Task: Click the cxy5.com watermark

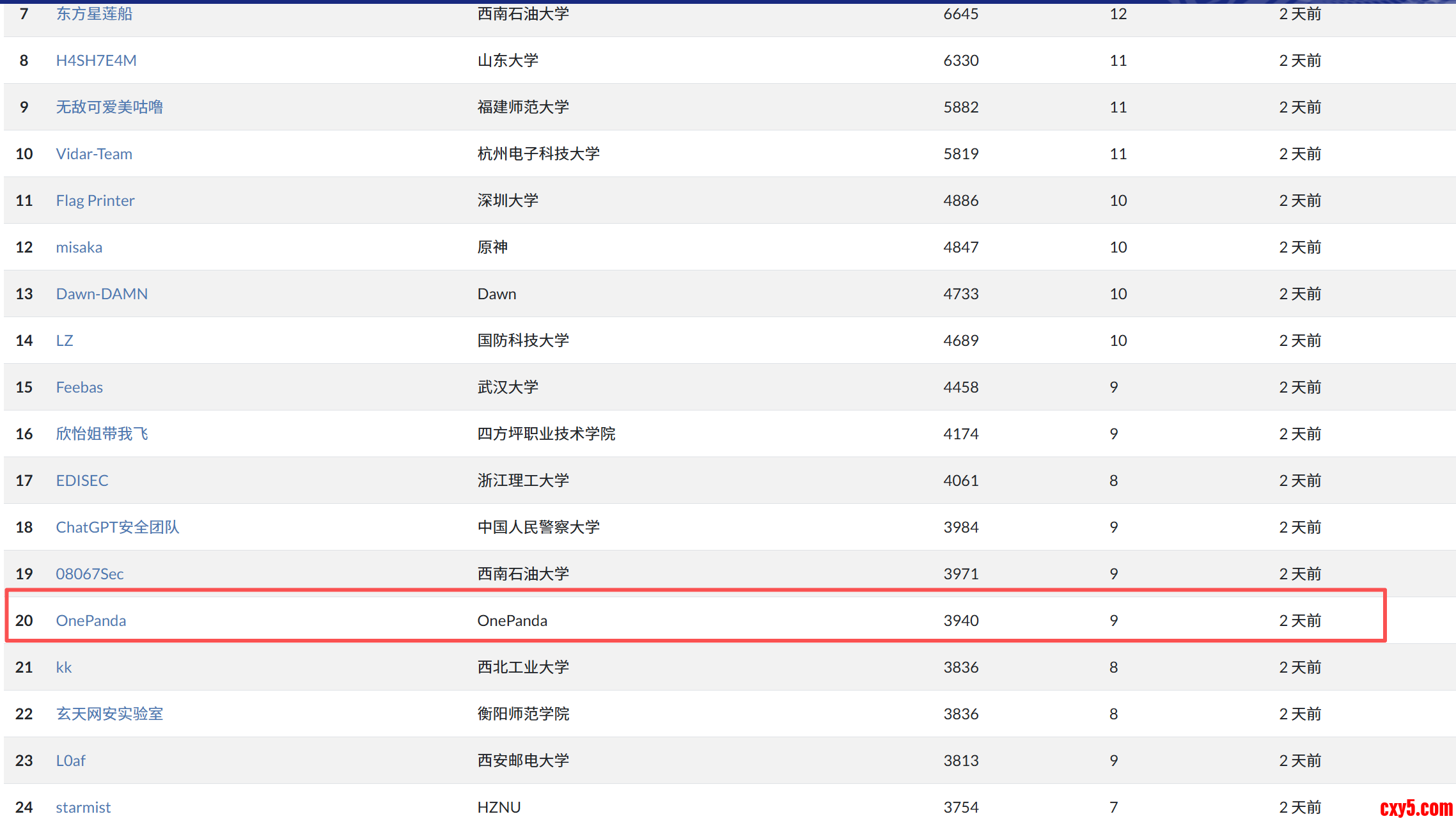Action: pos(1416,808)
